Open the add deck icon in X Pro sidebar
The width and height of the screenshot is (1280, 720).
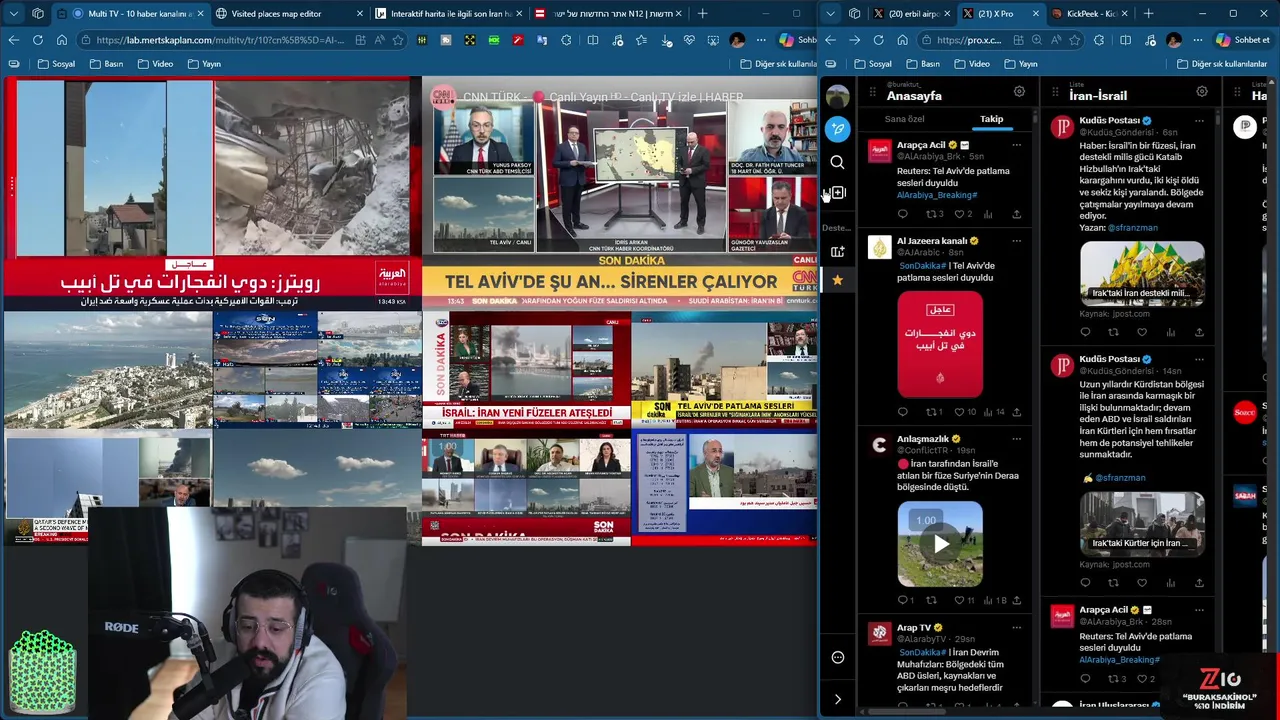(838, 252)
